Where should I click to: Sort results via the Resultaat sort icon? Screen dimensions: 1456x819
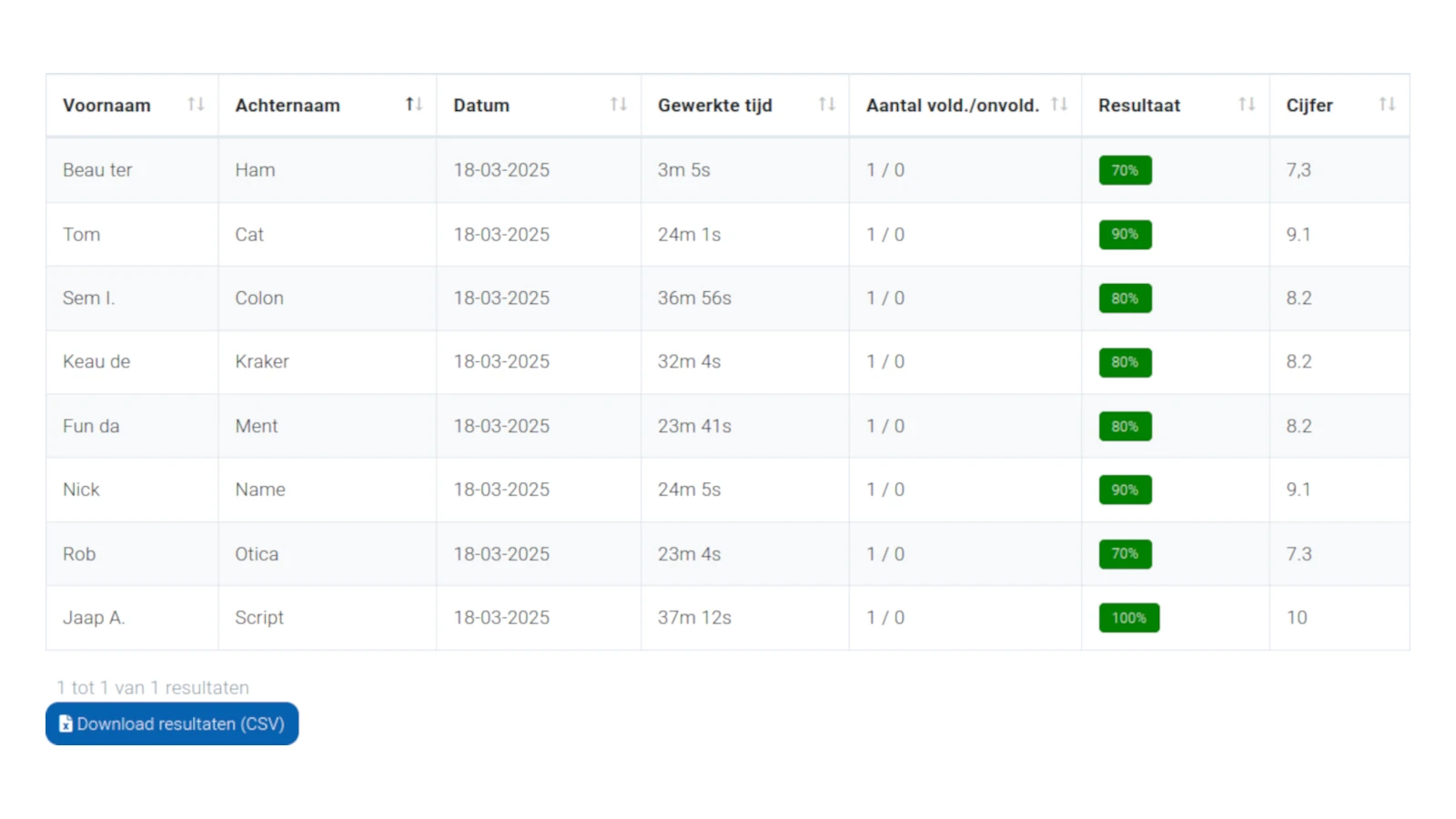pos(1245,104)
